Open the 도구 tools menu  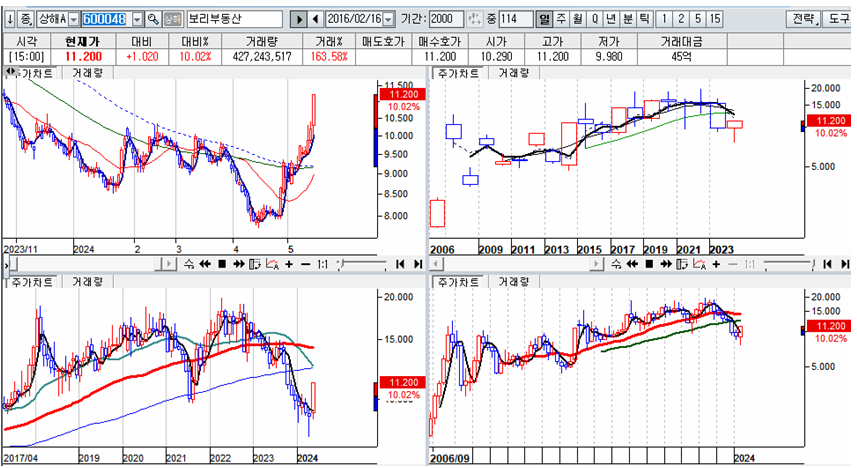[x=839, y=19]
